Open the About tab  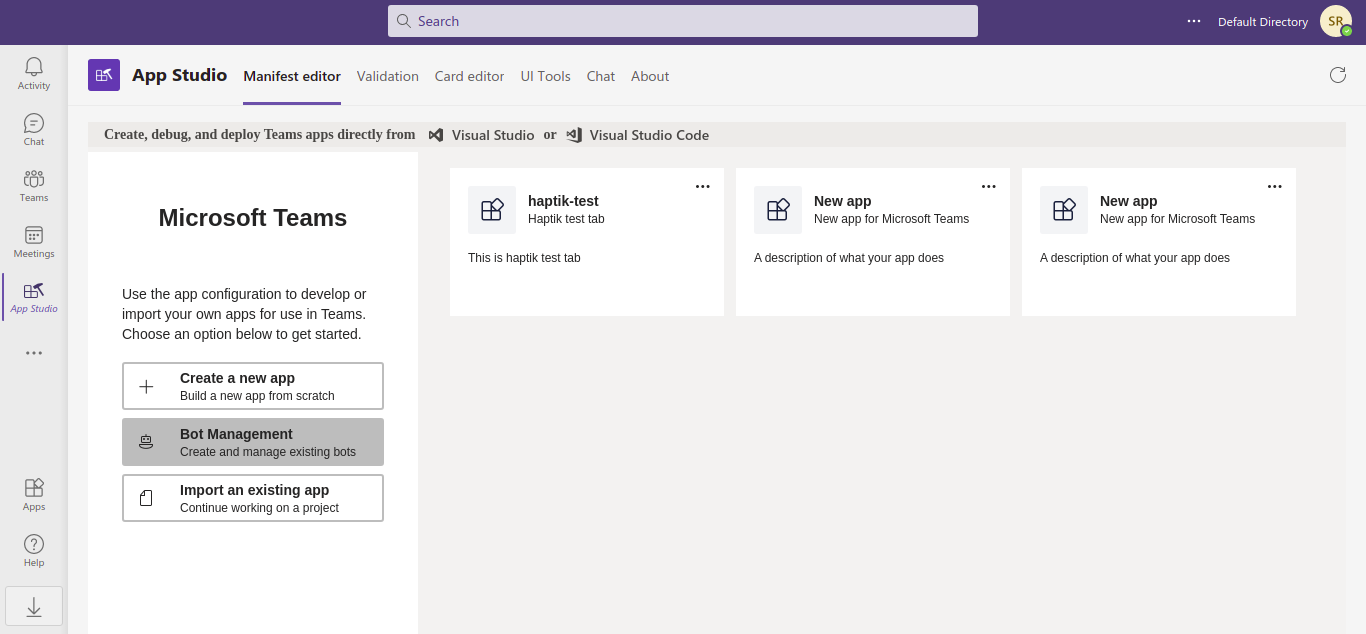(650, 76)
